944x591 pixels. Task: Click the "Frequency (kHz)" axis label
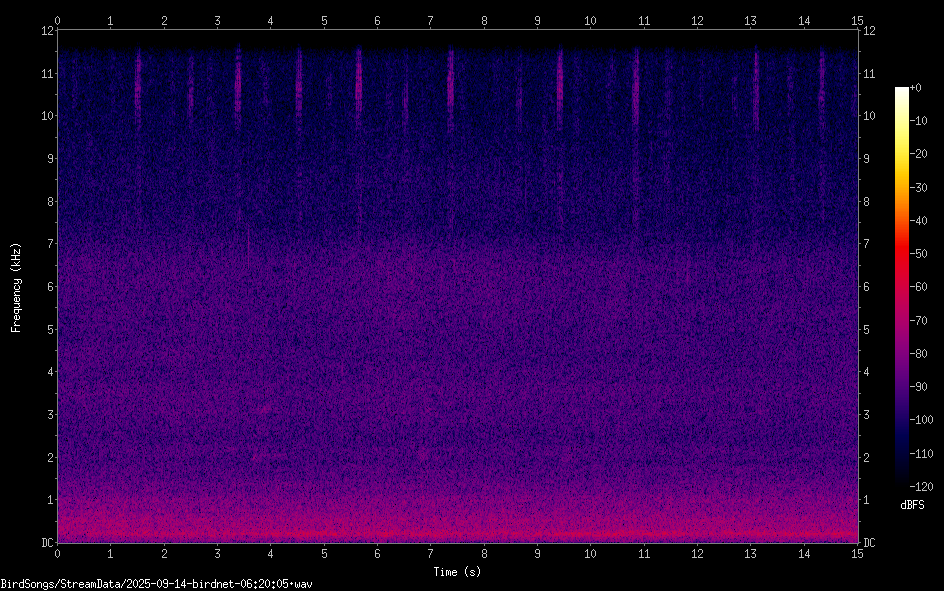(x=16, y=288)
